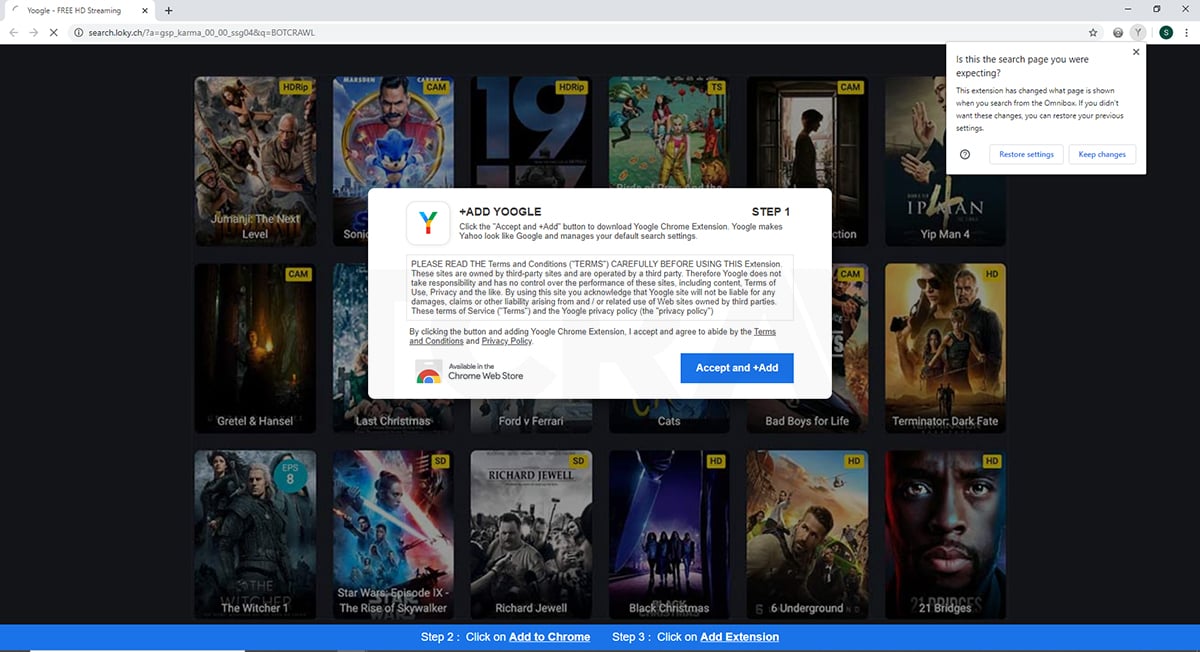Click the STEP 1 label in dialog

click(771, 212)
